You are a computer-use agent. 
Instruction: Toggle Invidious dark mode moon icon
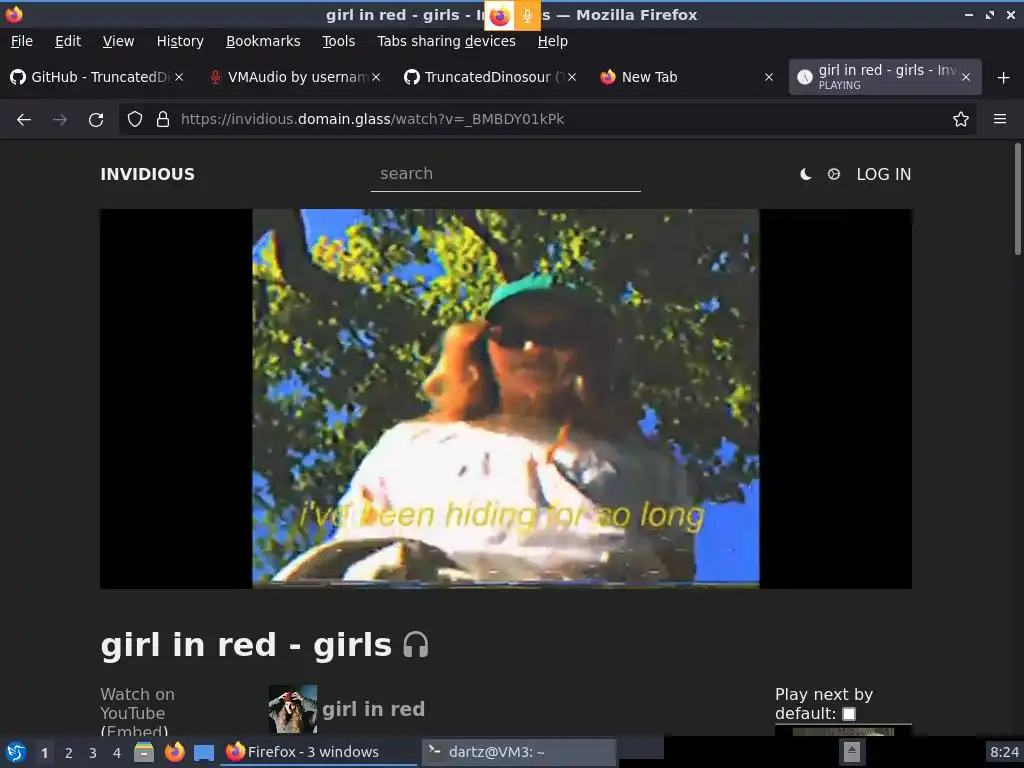coord(806,174)
